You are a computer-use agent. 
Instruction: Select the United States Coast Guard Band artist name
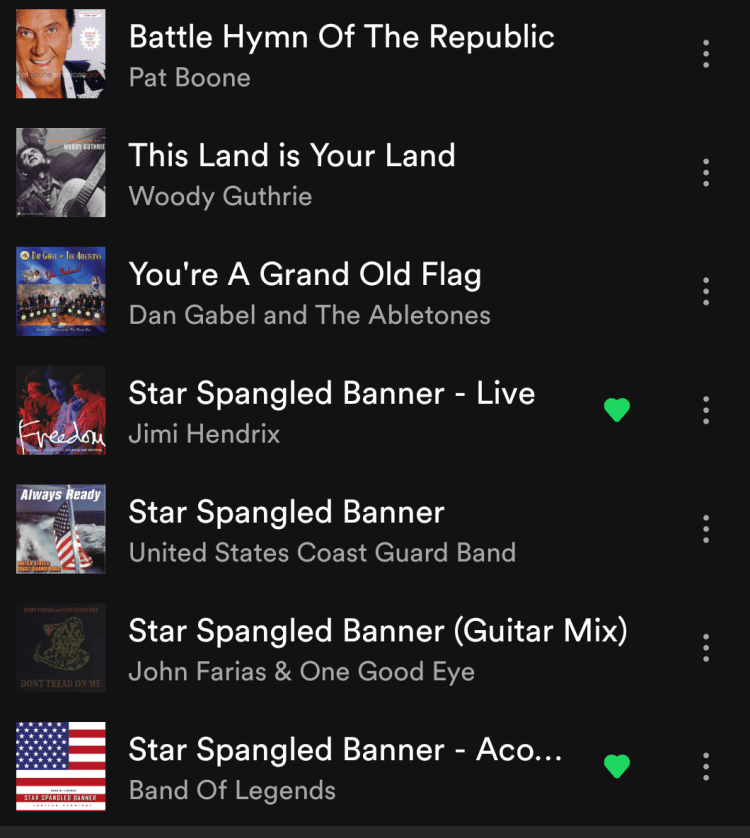(x=322, y=553)
